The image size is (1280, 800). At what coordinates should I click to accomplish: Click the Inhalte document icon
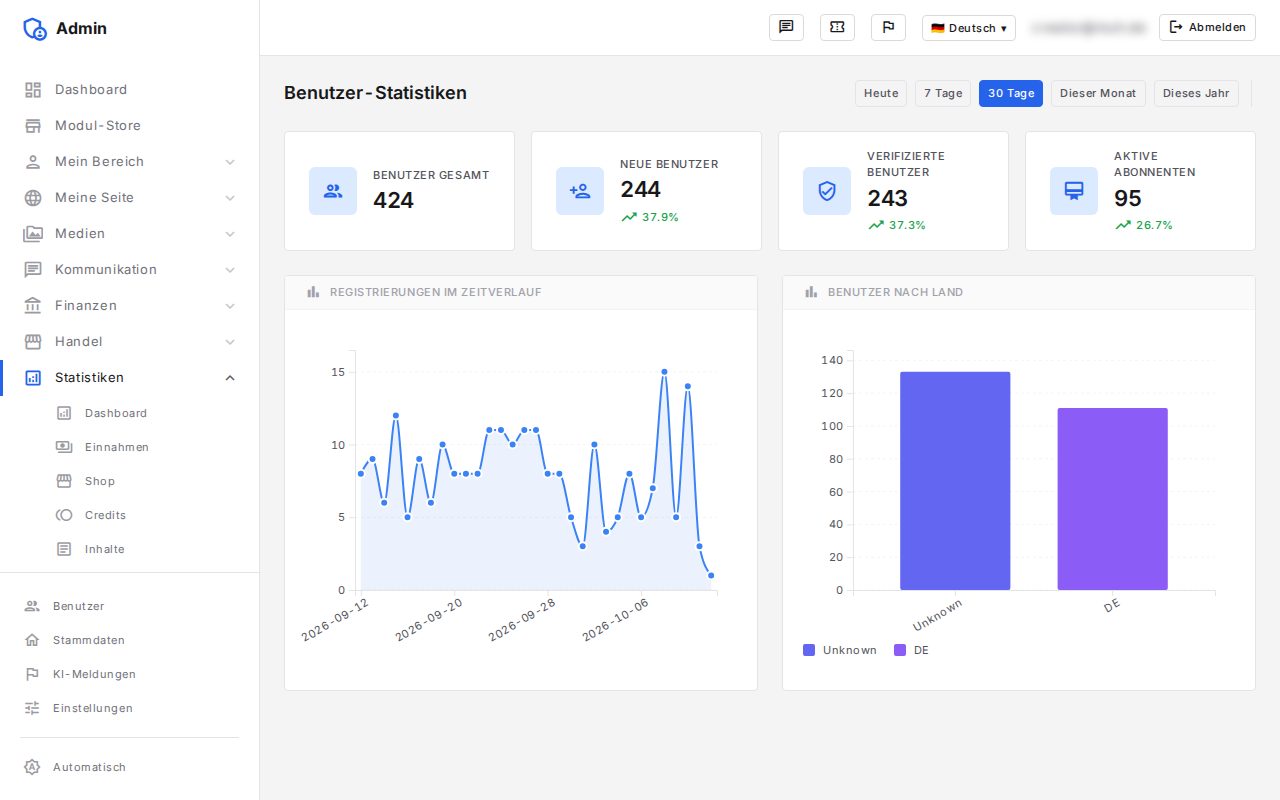tap(64, 549)
